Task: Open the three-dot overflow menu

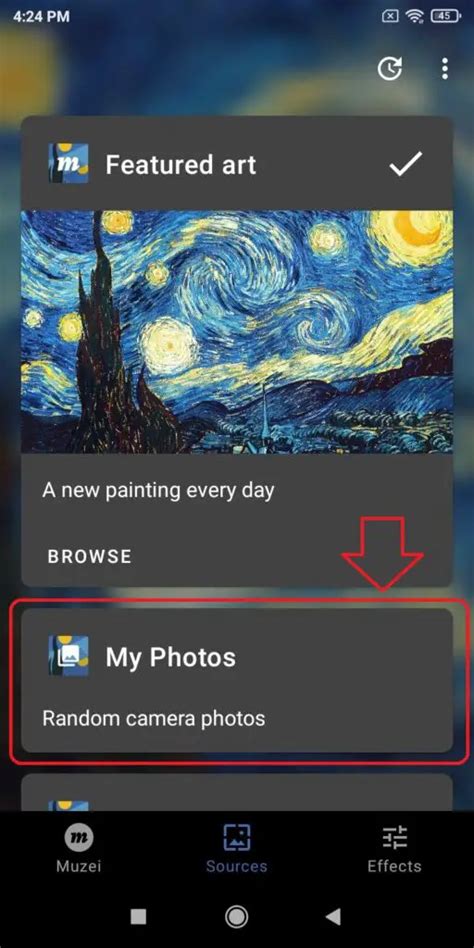Action: pos(445,69)
